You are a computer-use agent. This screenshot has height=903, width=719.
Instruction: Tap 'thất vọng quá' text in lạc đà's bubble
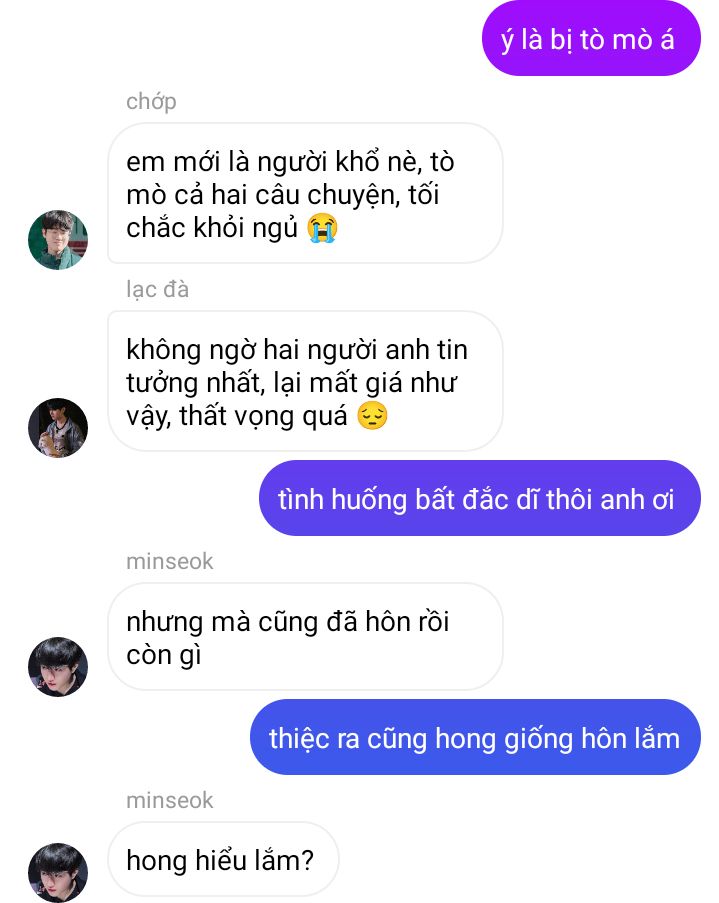tap(263, 416)
